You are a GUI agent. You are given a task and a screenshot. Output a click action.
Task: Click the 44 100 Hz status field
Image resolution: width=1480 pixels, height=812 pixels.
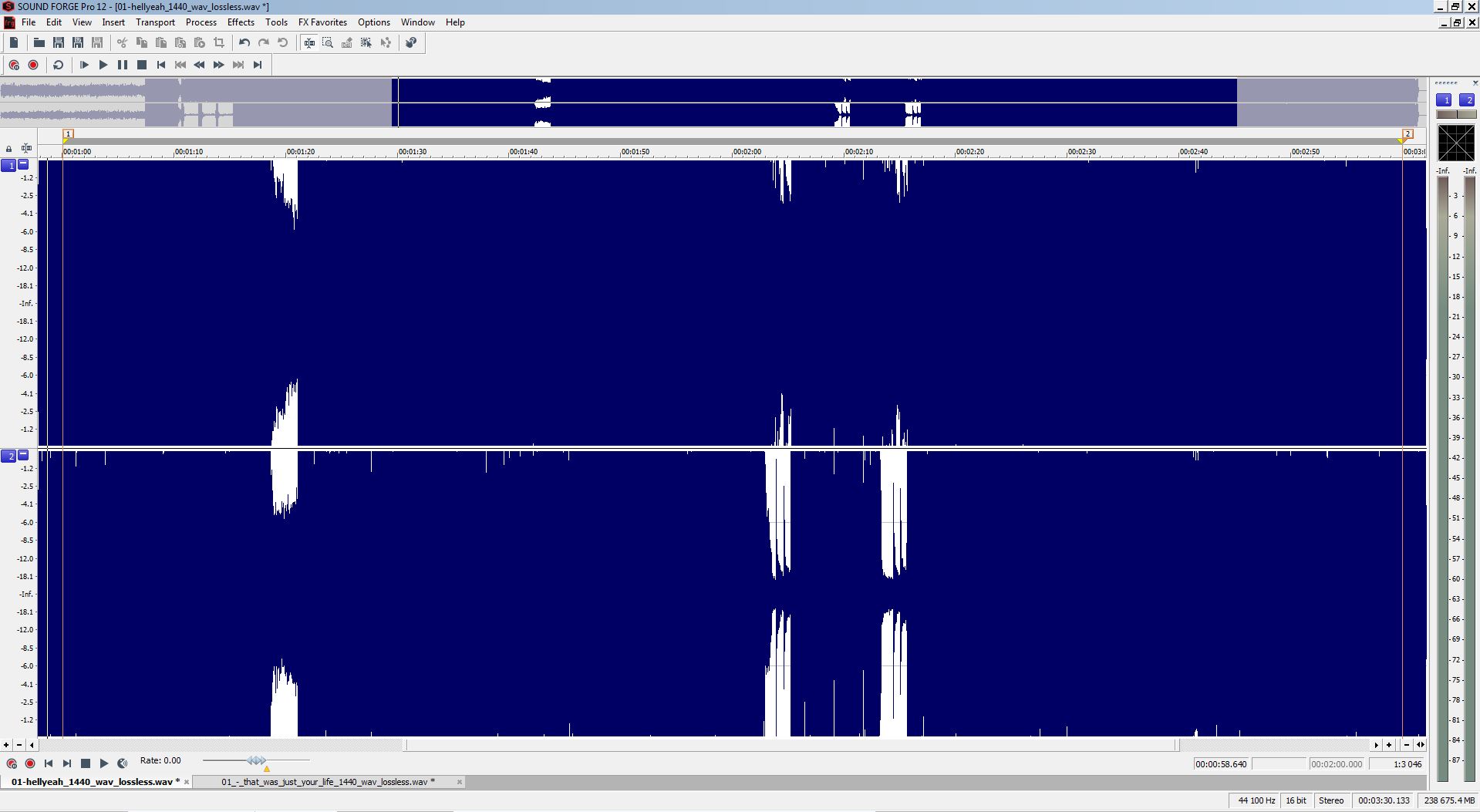click(x=1256, y=800)
